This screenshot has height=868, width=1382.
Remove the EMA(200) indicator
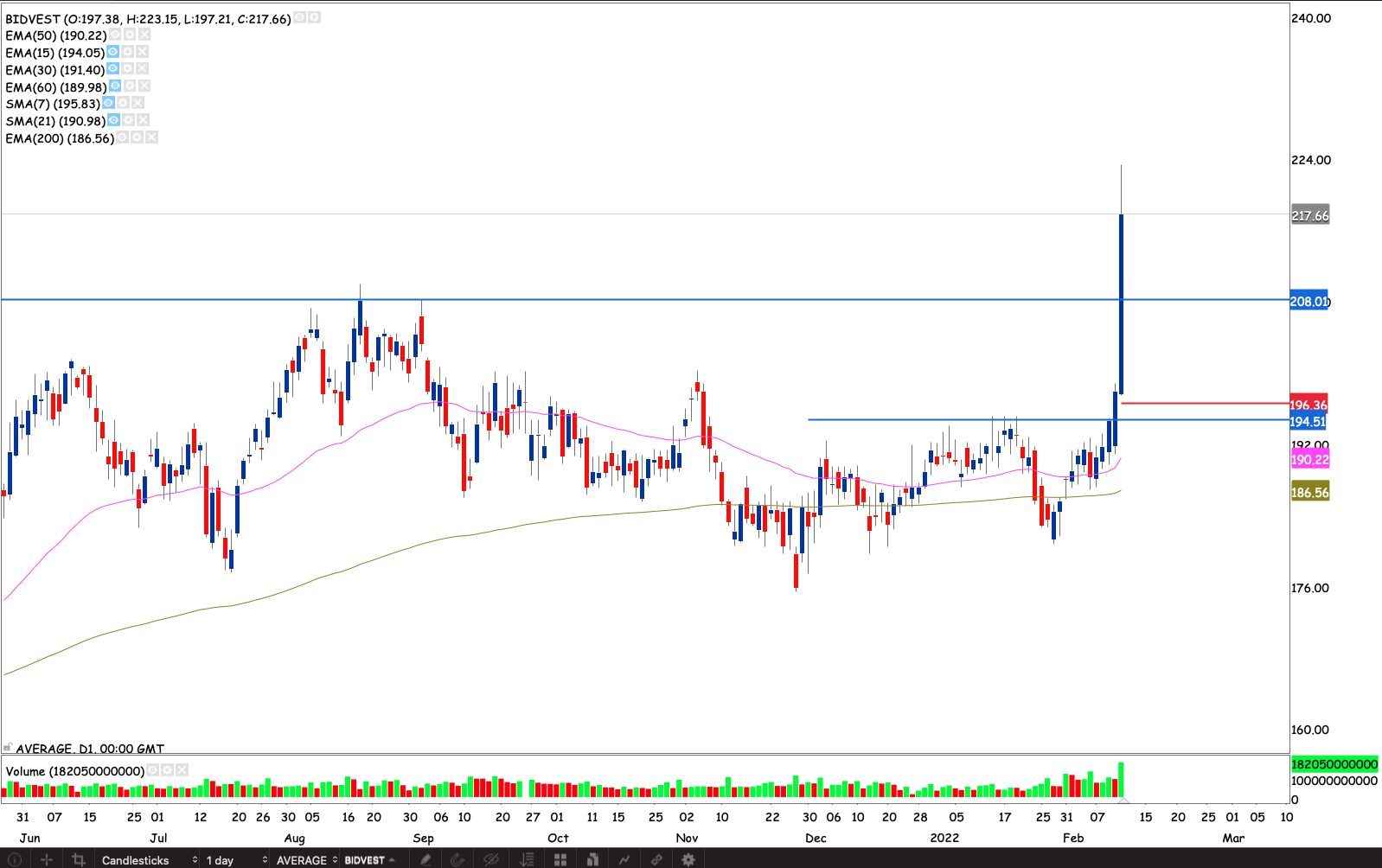click(151, 137)
